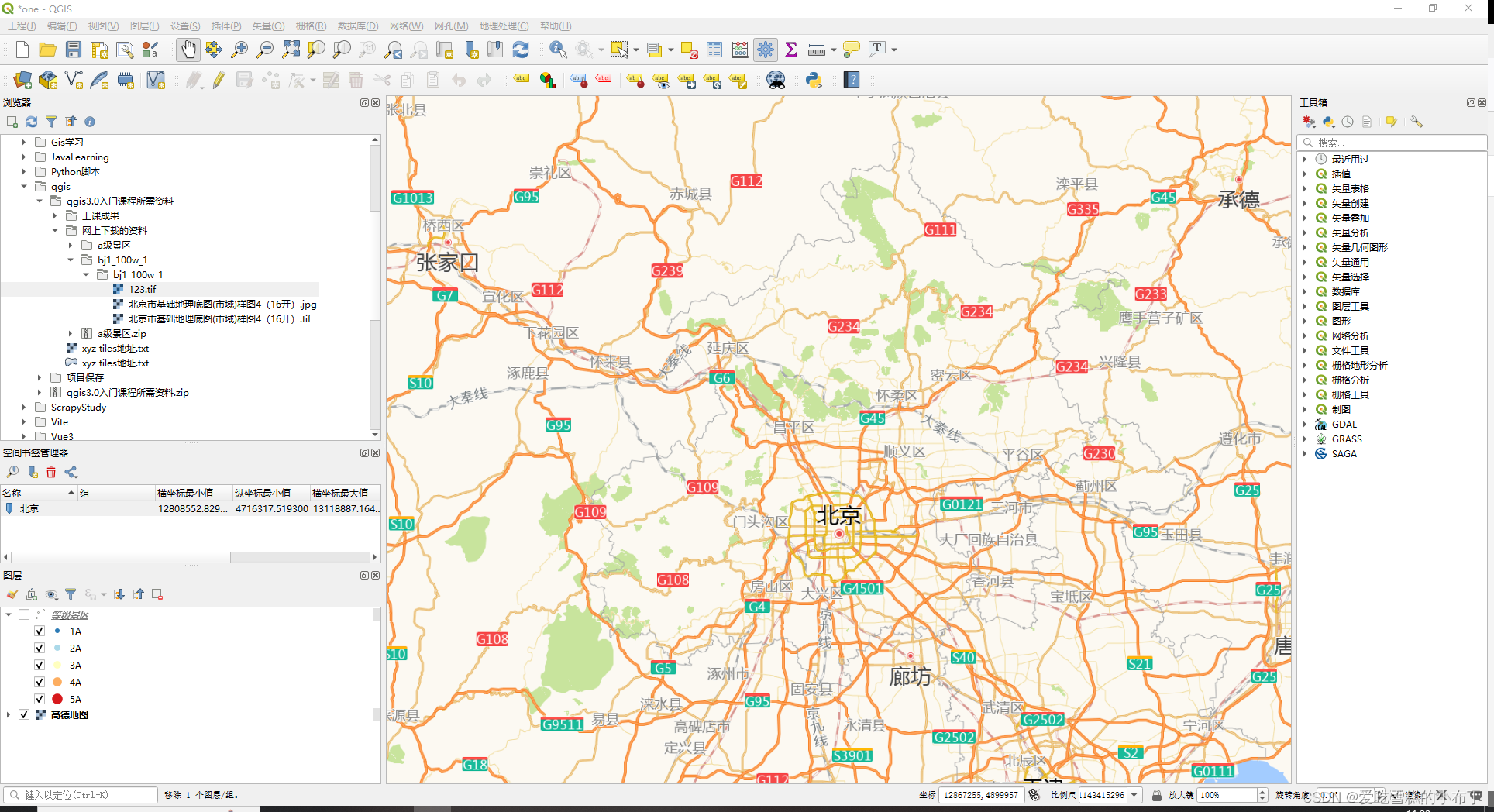
Task: Open the 矢量(O) menu
Action: [268, 26]
